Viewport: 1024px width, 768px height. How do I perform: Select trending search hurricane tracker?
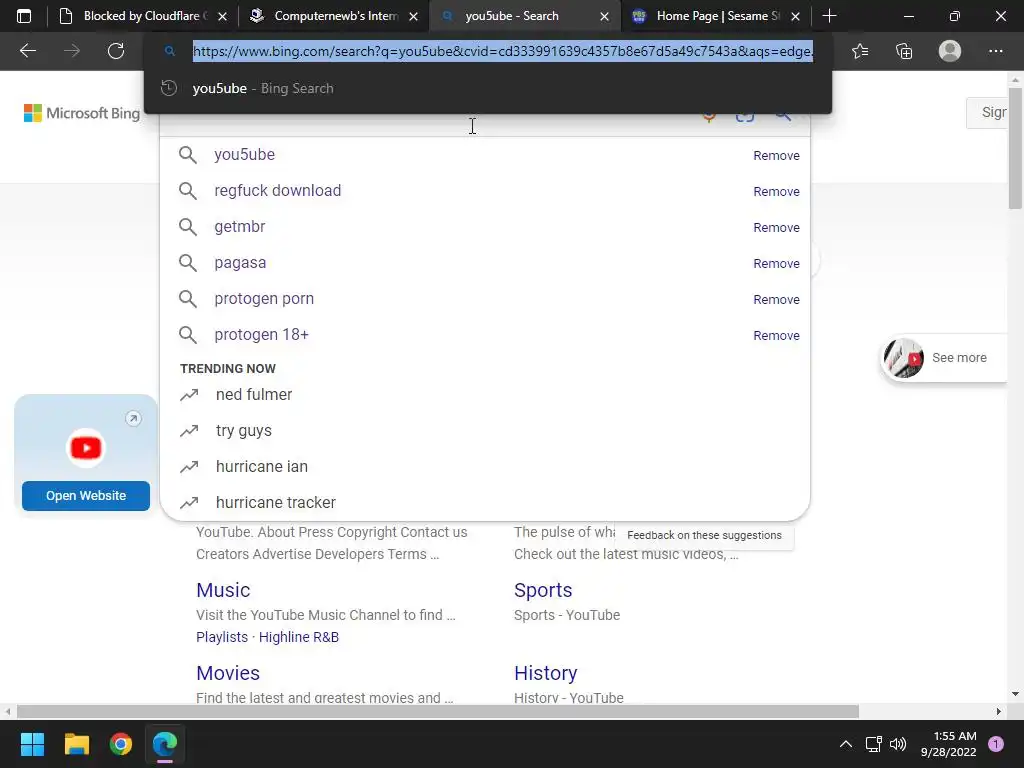coord(276,502)
